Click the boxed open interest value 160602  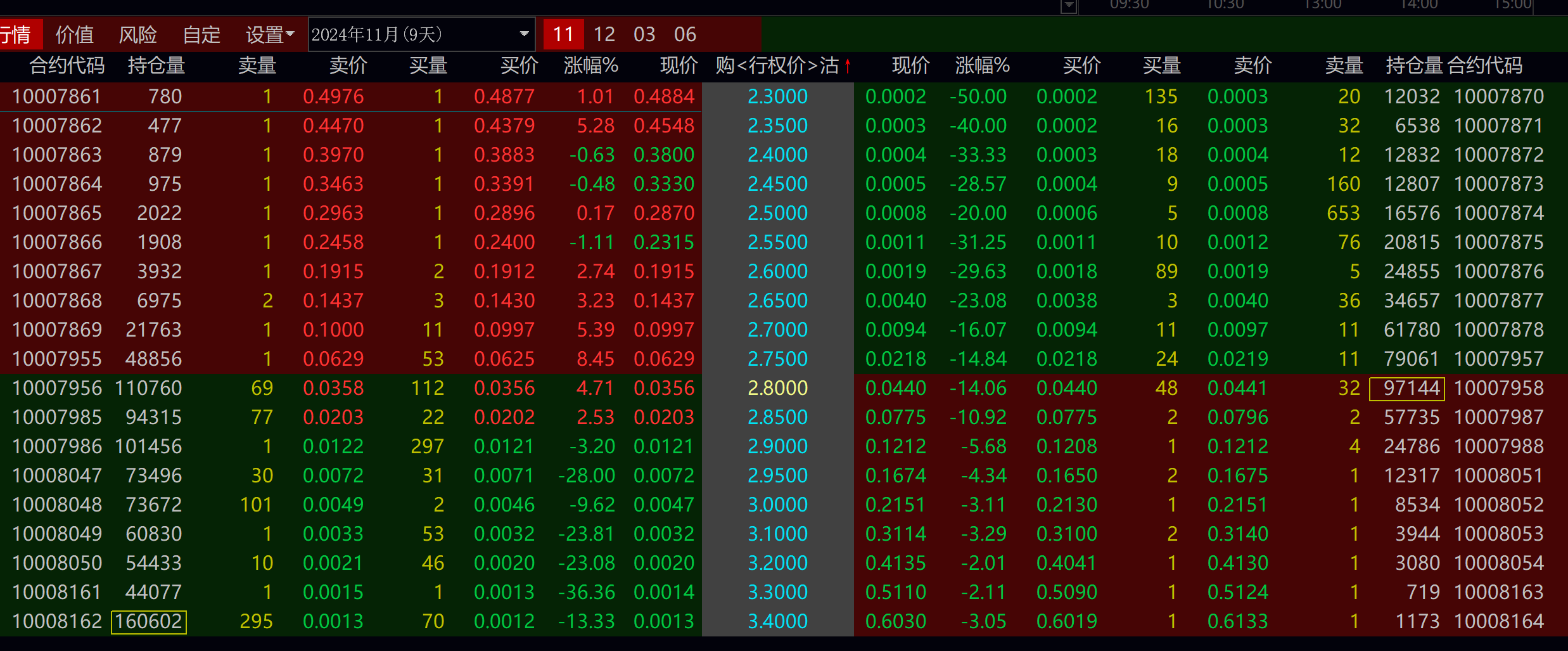click(149, 621)
